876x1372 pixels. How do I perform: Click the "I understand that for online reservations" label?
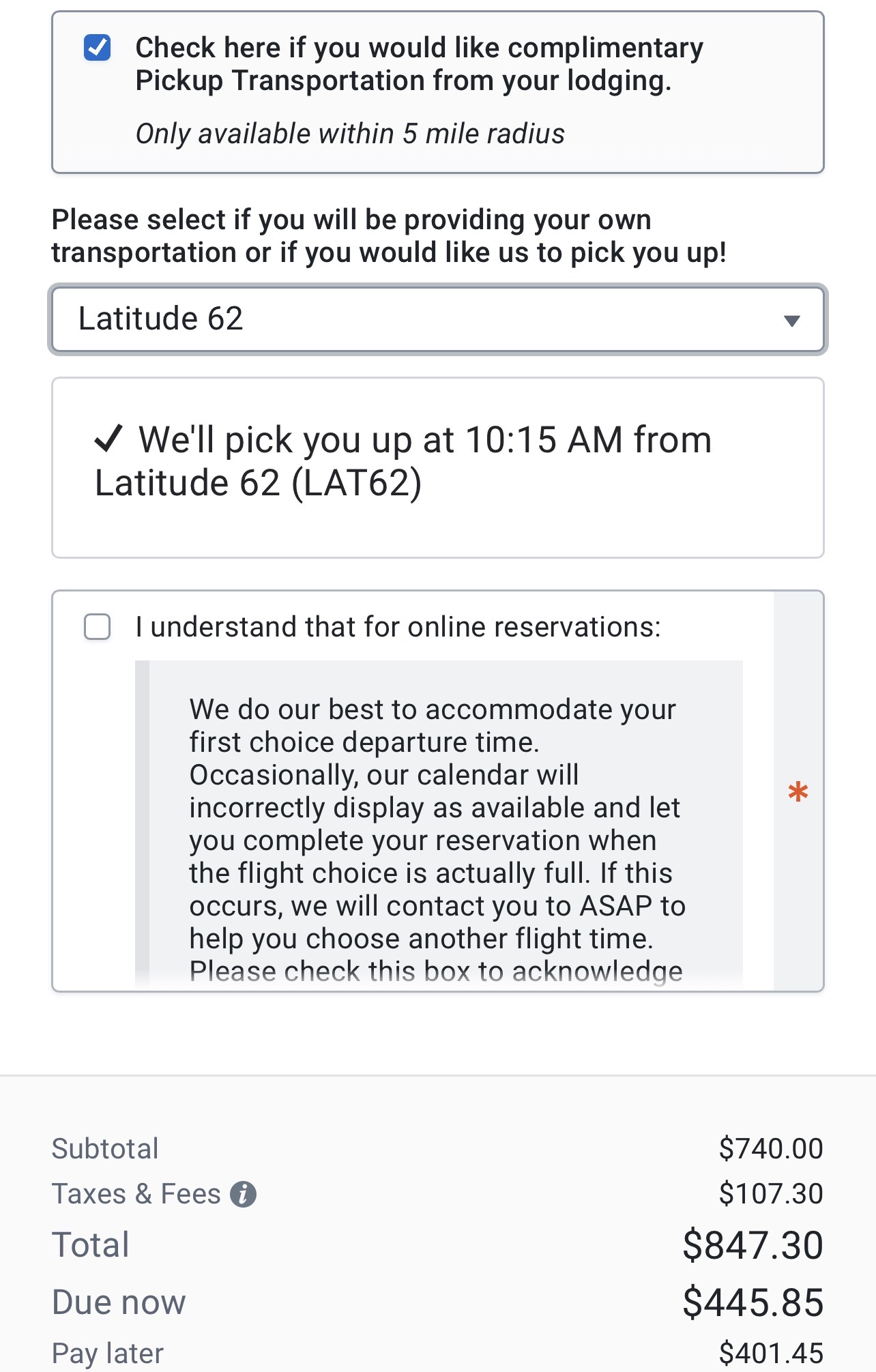(398, 626)
